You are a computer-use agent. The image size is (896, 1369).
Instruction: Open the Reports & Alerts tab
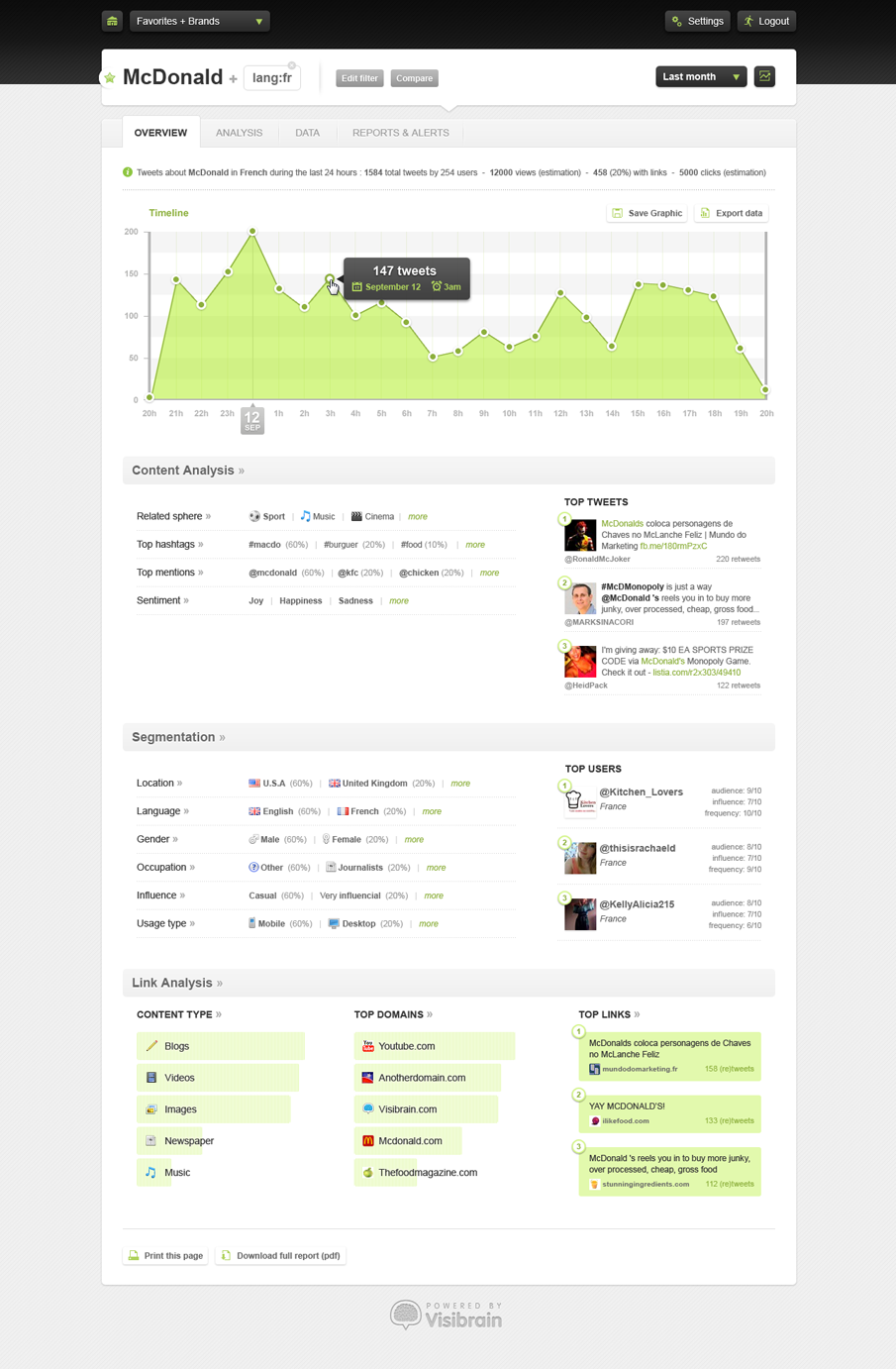(x=400, y=133)
